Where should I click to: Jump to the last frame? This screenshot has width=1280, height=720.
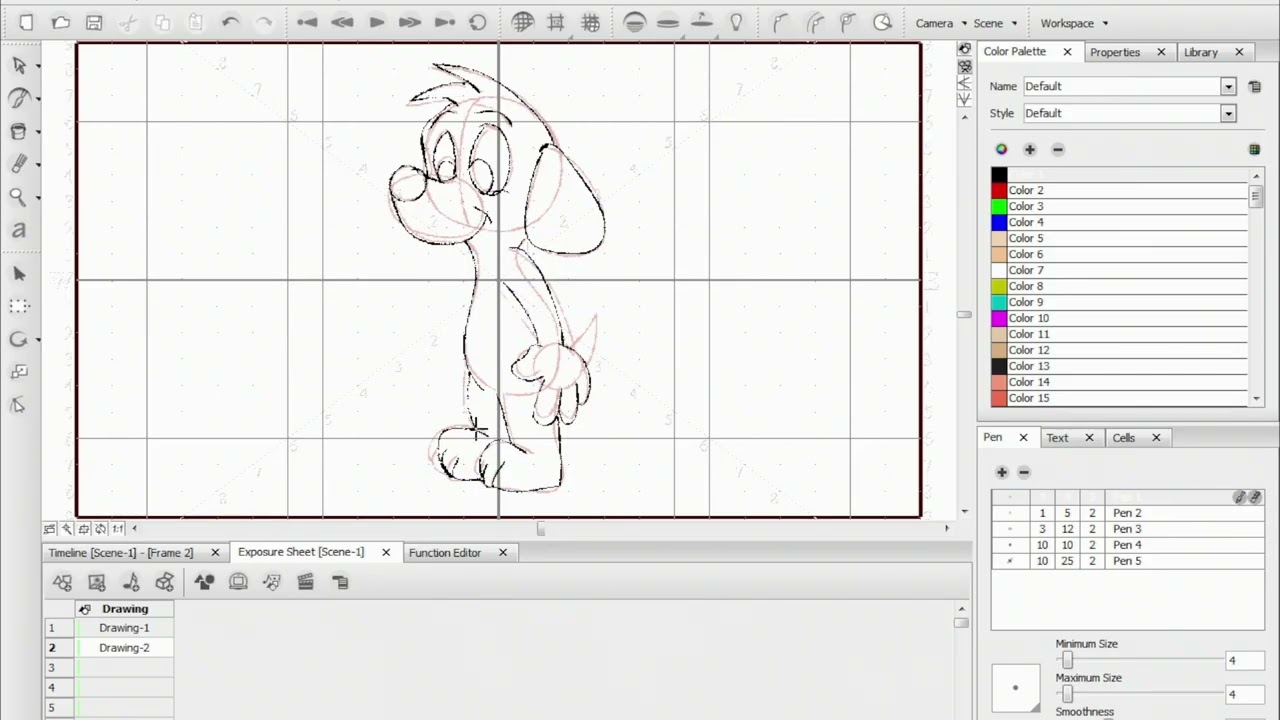[x=445, y=22]
